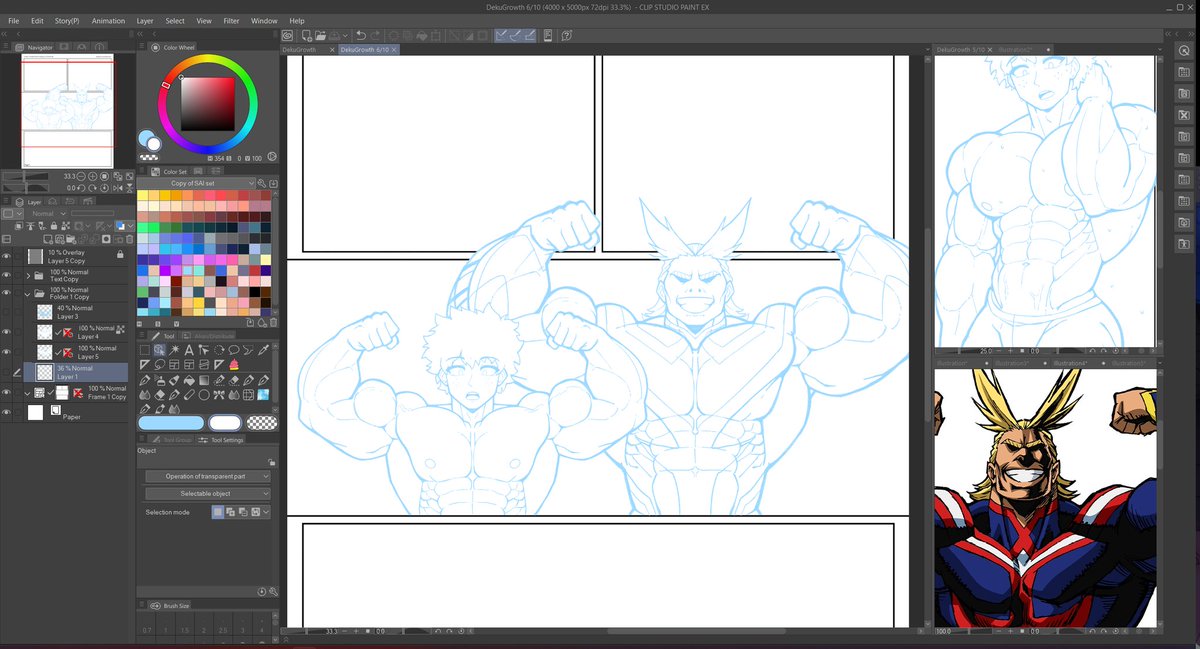Open the Selectable object dropdown
The width and height of the screenshot is (1200, 649).
pyautogui.click(x=208, y=494)
